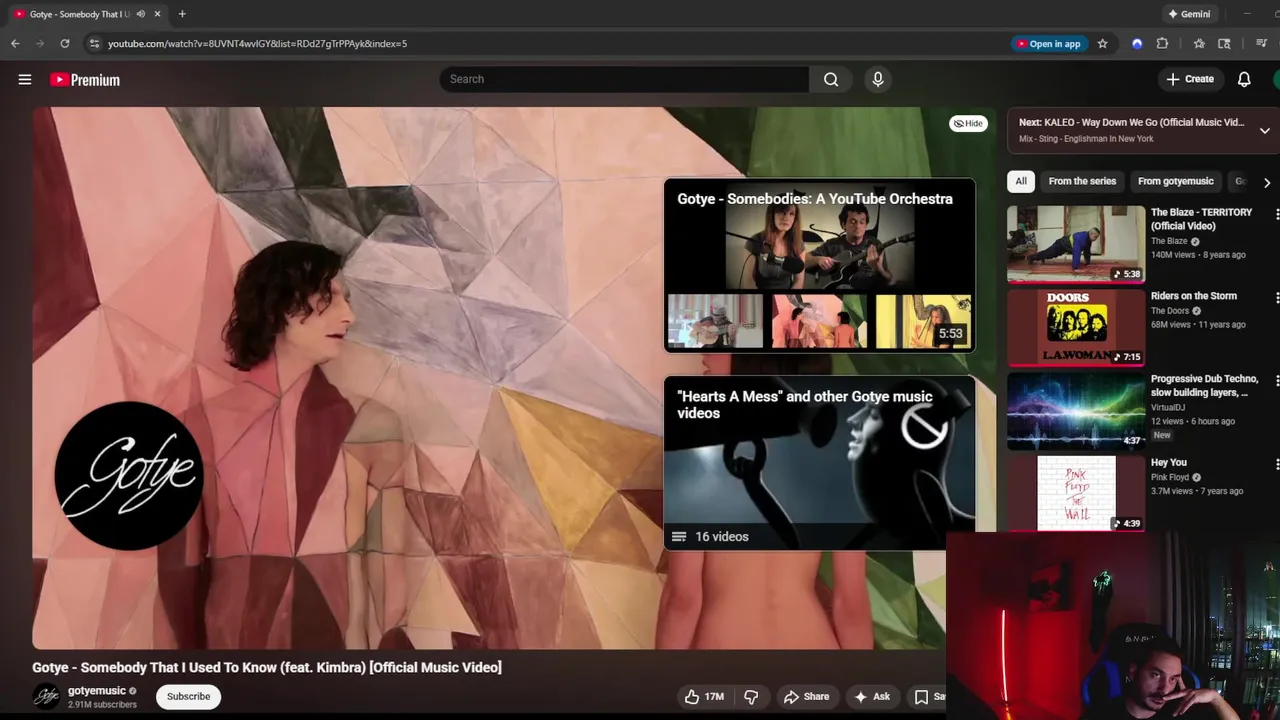Click the Hey You video title
The image size is (1280, 720).
1169,463
